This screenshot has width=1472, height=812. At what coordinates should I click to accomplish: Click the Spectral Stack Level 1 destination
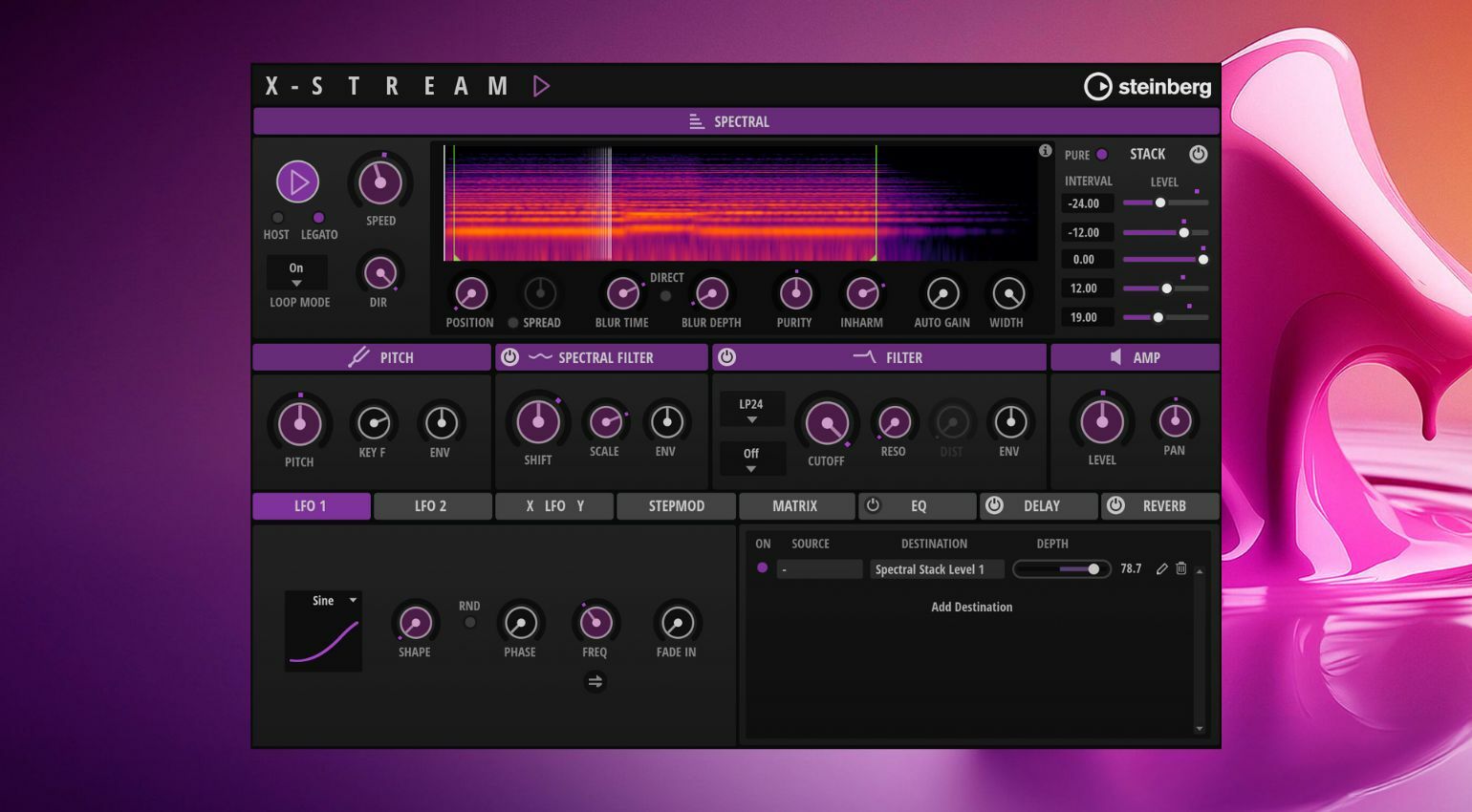point(937,569)
